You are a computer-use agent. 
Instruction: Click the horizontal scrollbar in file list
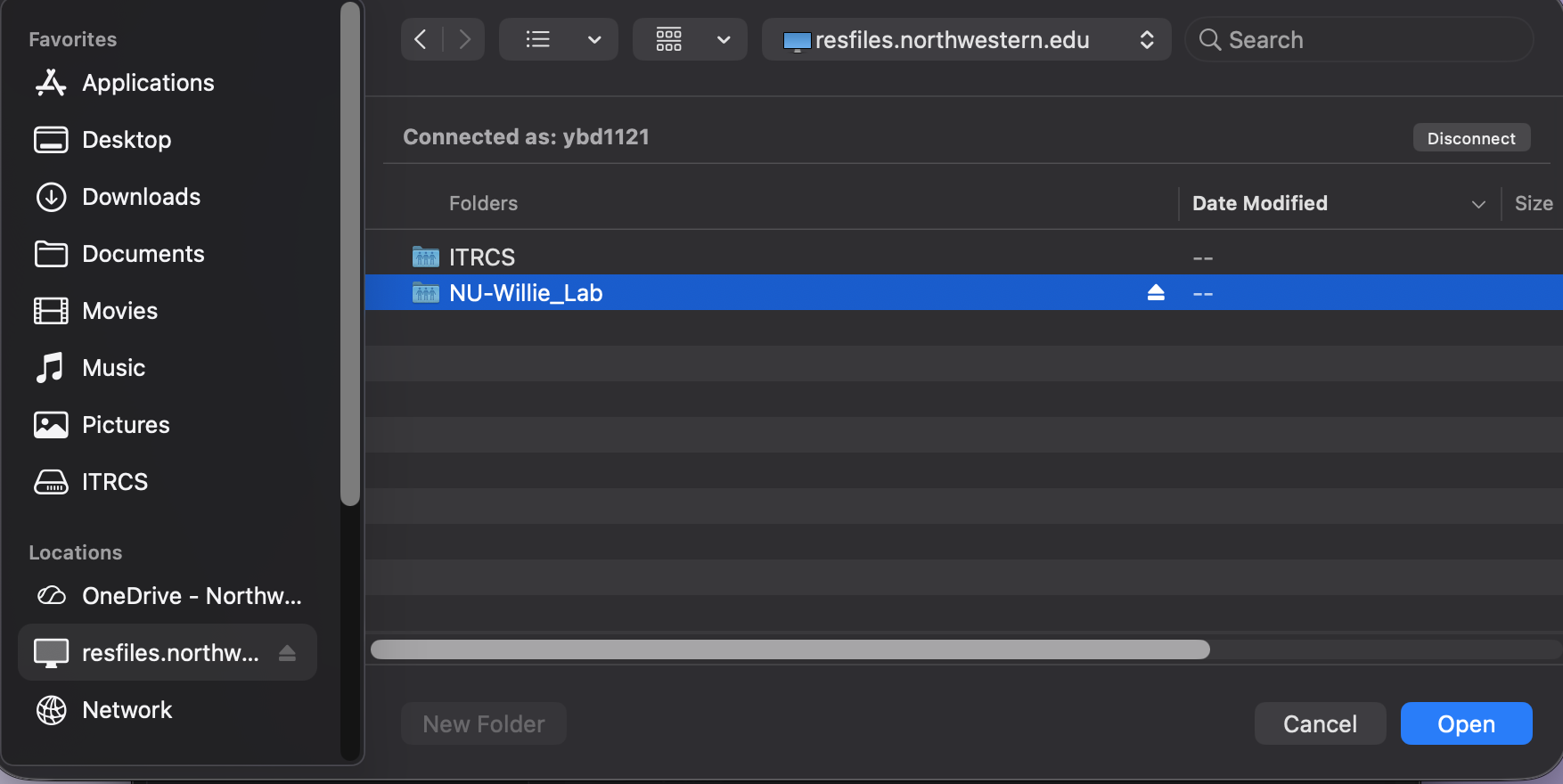tap(790, 649)
